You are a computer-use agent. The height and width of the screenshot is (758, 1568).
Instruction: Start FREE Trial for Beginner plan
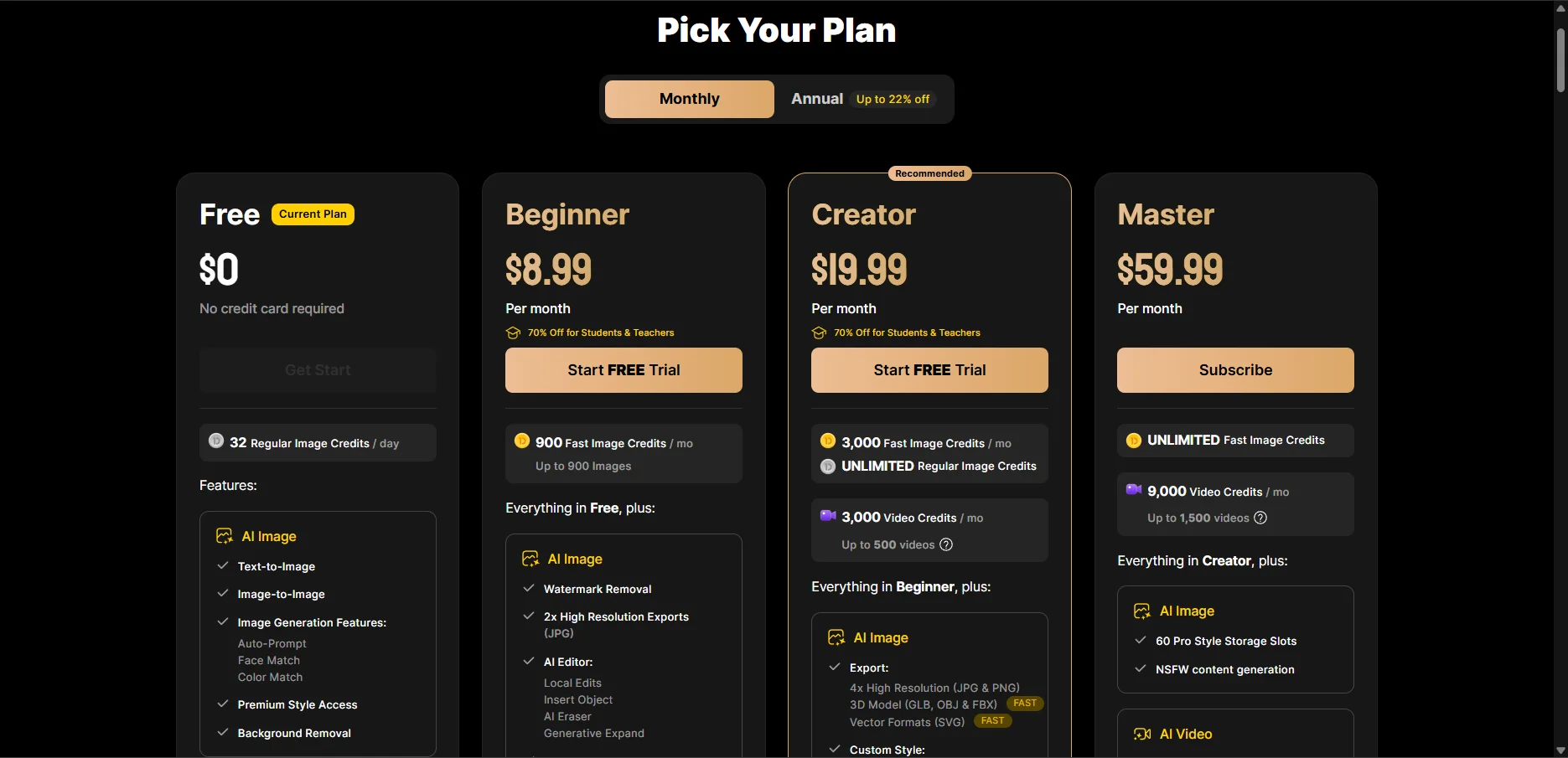pyautogui.click(x=624, y=370)
